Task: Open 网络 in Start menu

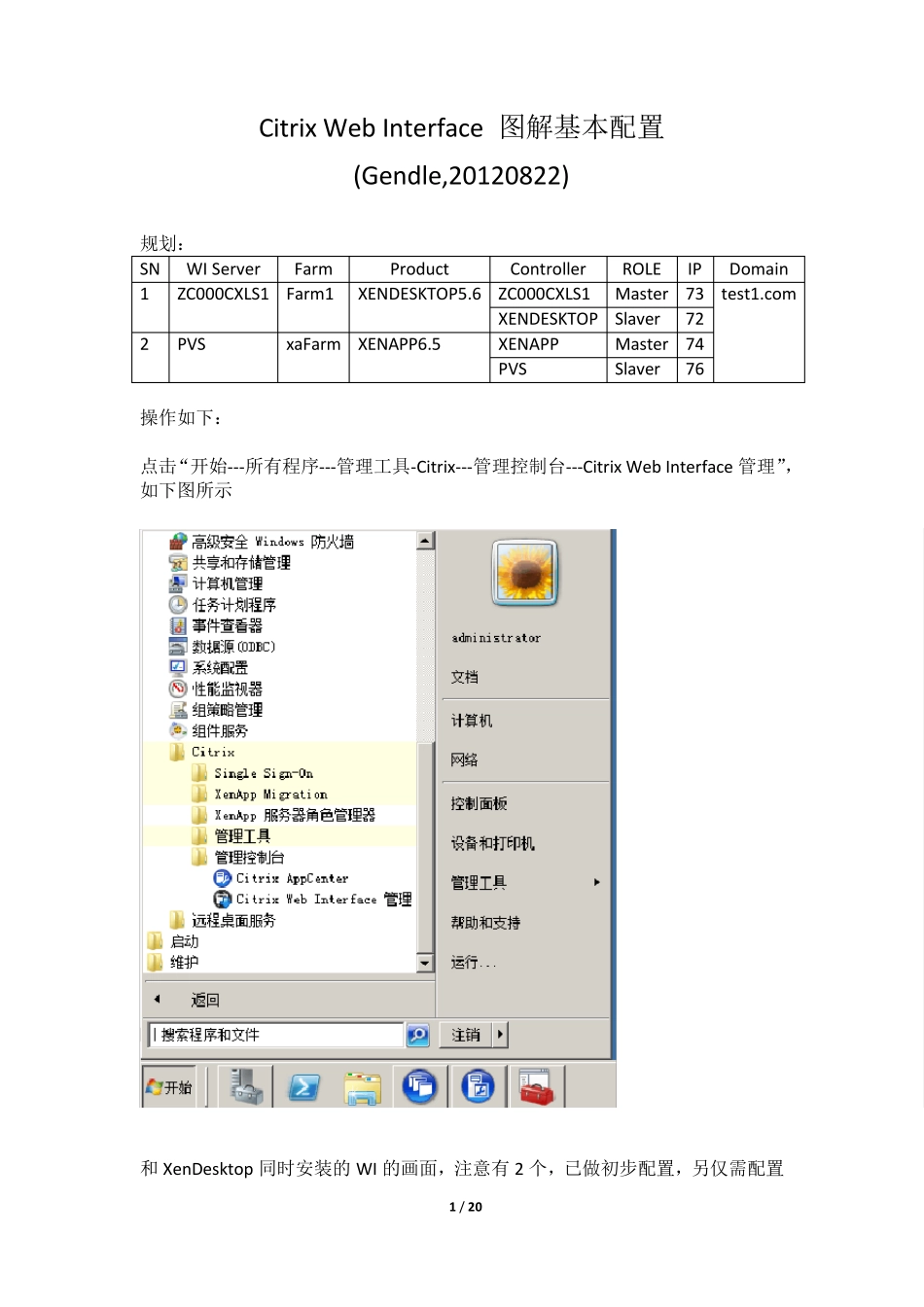Action: pyautogui.click(x=465, y=760)
